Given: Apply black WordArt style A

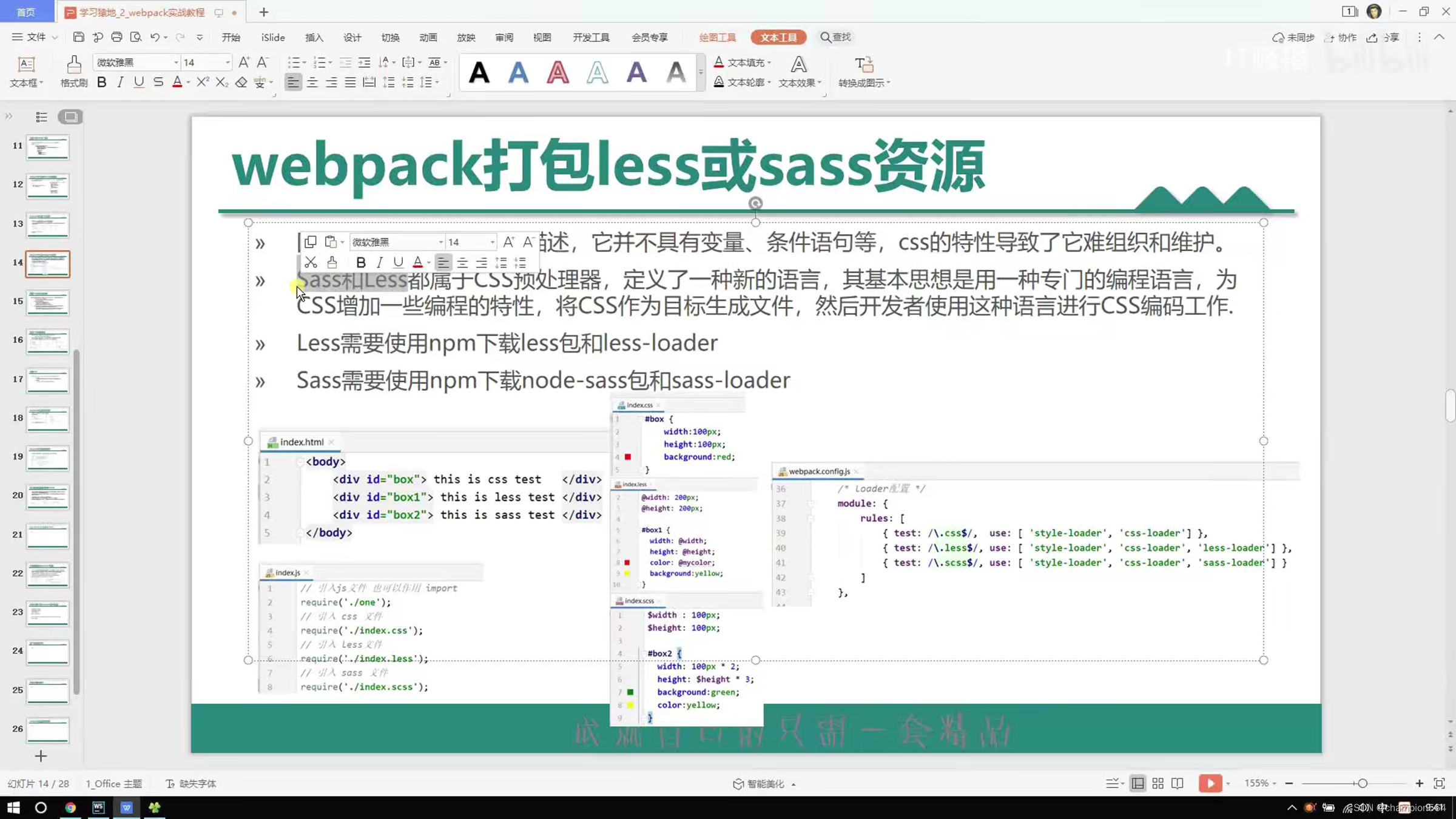Looking at the screenshot, I should tap(479, 72).
